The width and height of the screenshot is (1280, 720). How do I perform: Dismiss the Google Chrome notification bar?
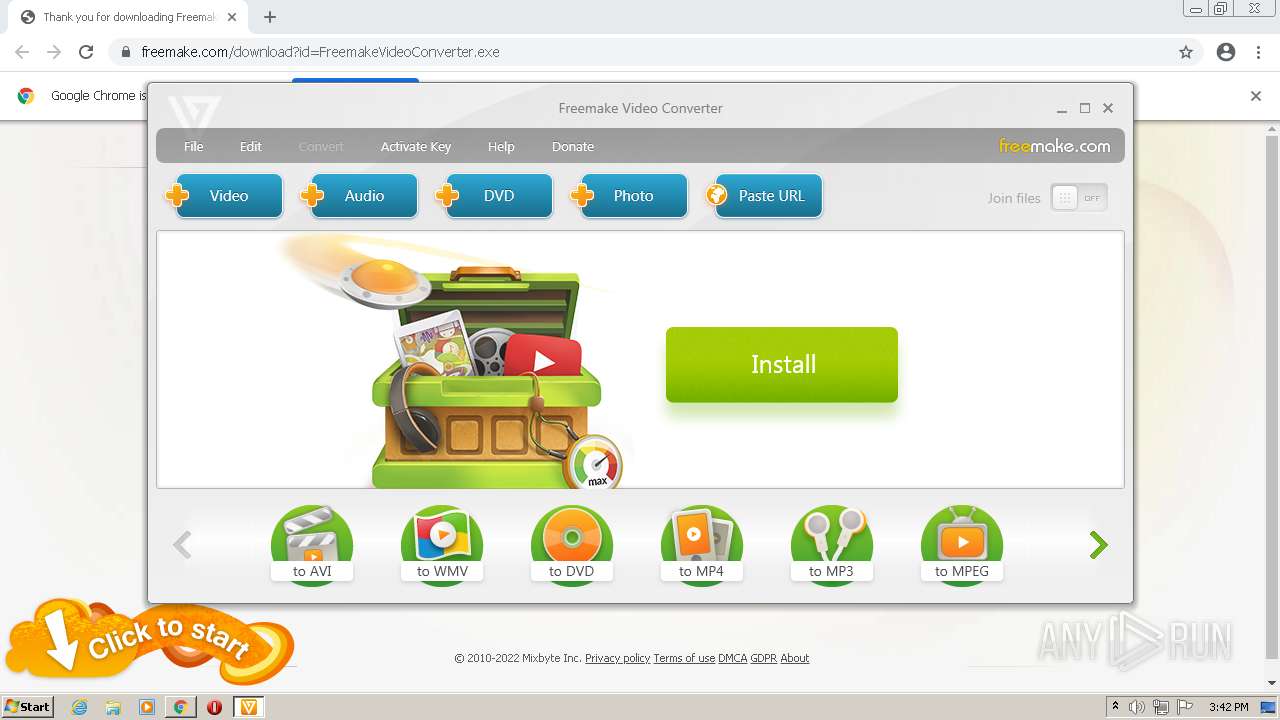click(x=1256, y=96)
